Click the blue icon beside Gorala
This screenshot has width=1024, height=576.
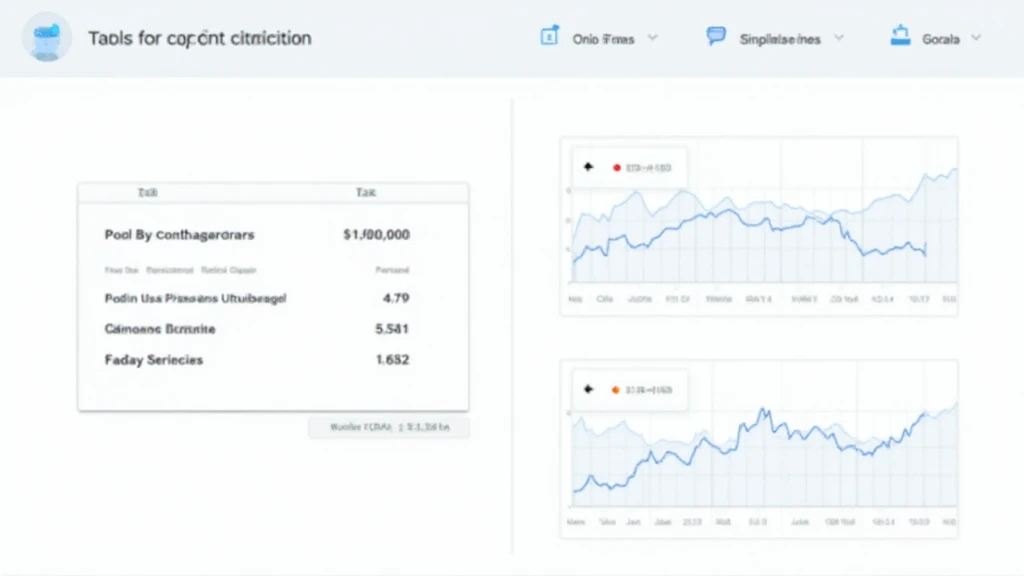point(899,37)
